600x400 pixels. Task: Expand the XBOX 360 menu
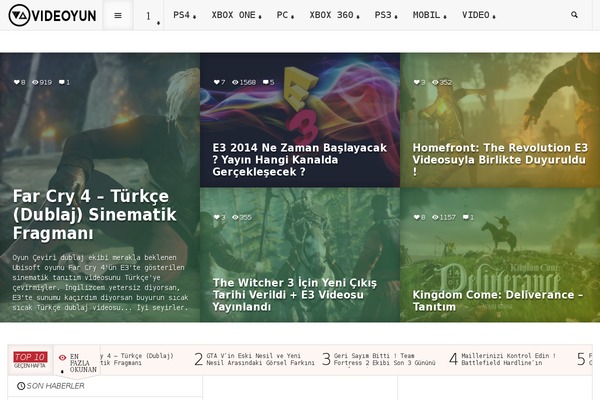pos(334,15)
